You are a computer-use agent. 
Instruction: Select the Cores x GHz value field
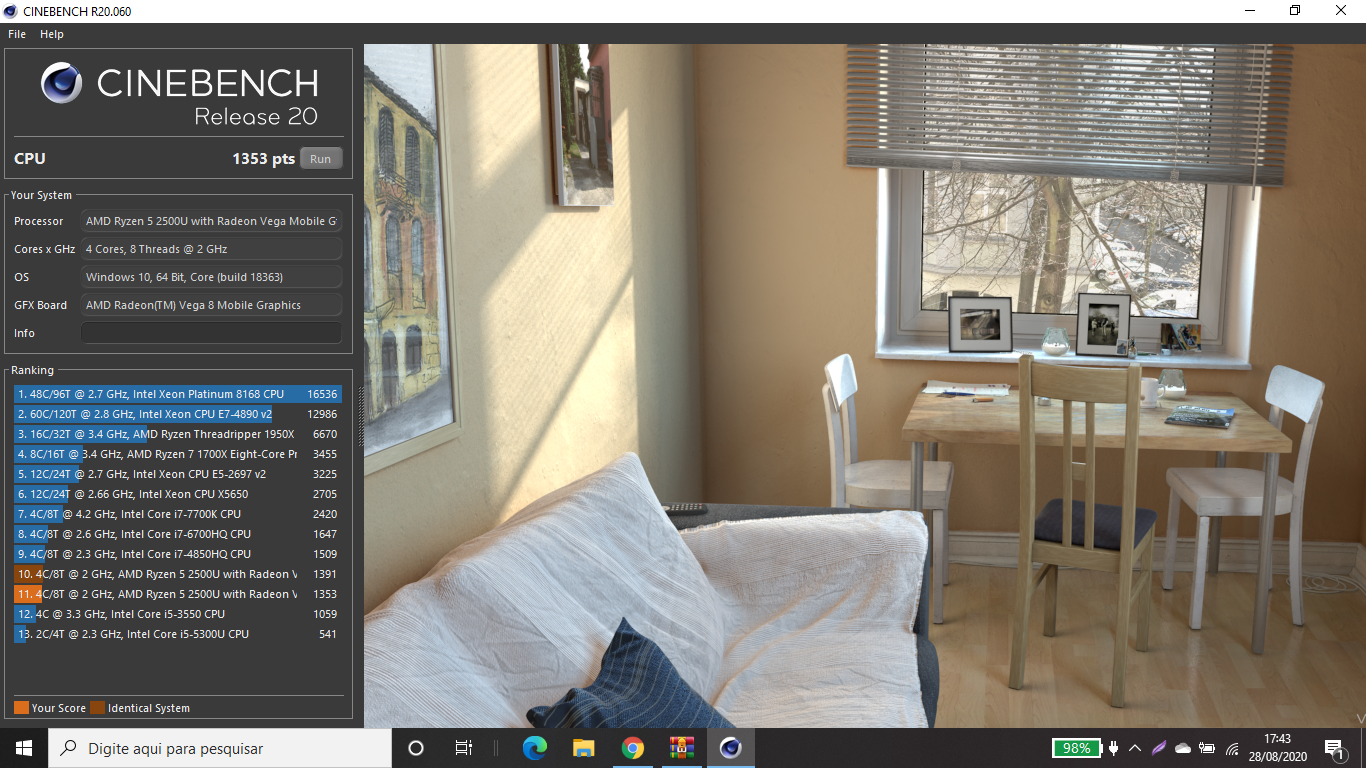211,249
